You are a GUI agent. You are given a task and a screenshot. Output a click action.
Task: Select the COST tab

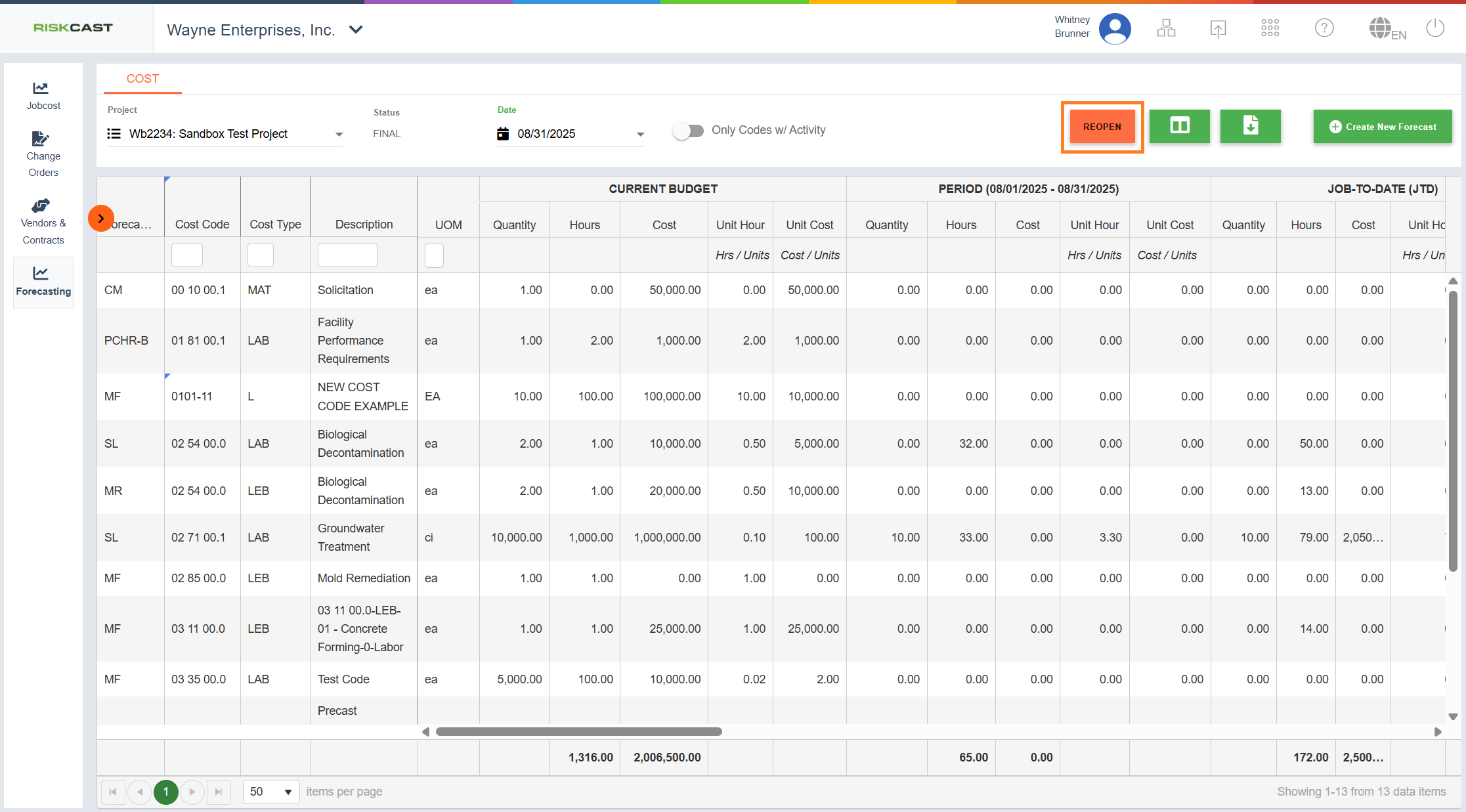142,79
